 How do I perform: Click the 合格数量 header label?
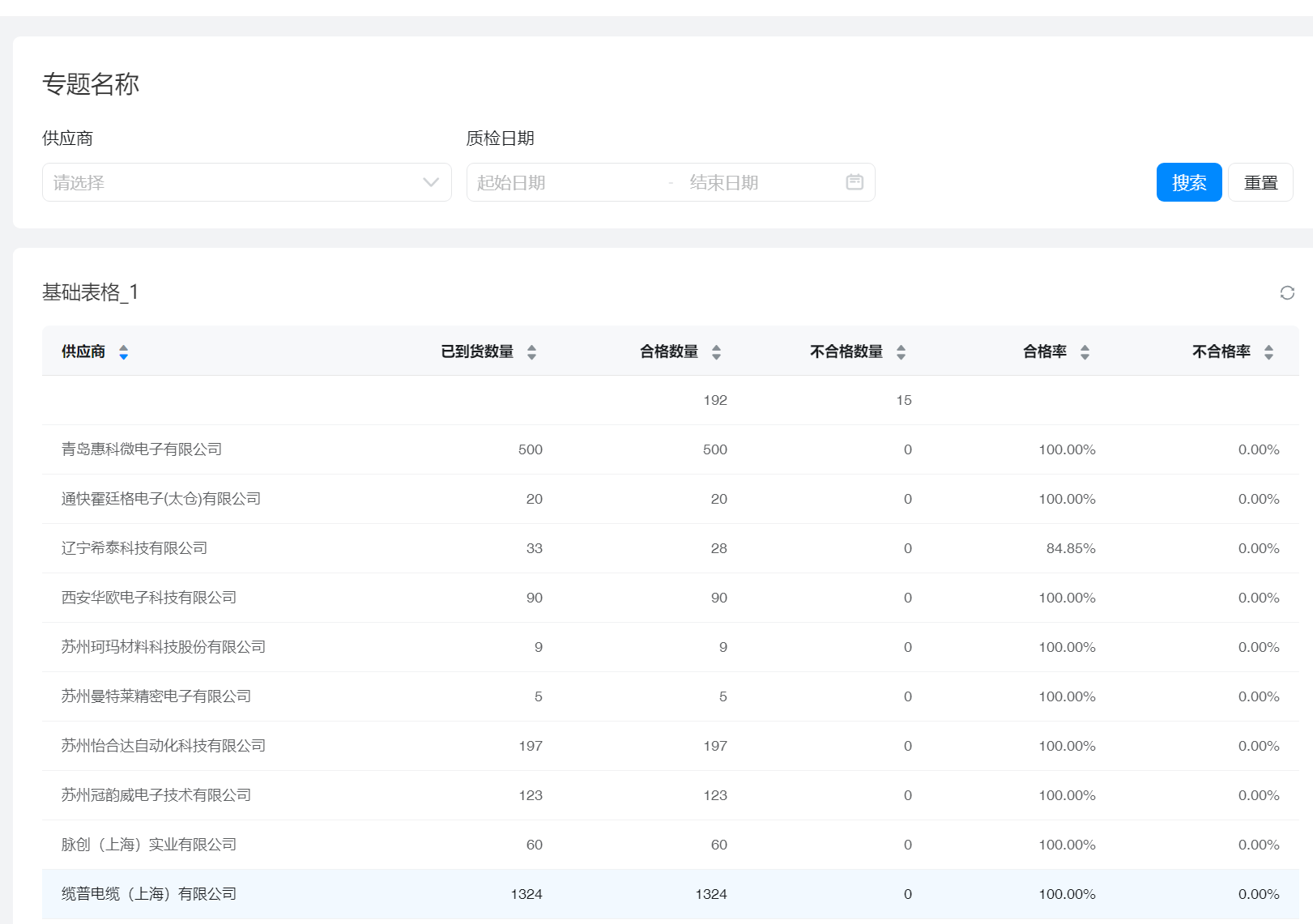click(x=669, y=351)
